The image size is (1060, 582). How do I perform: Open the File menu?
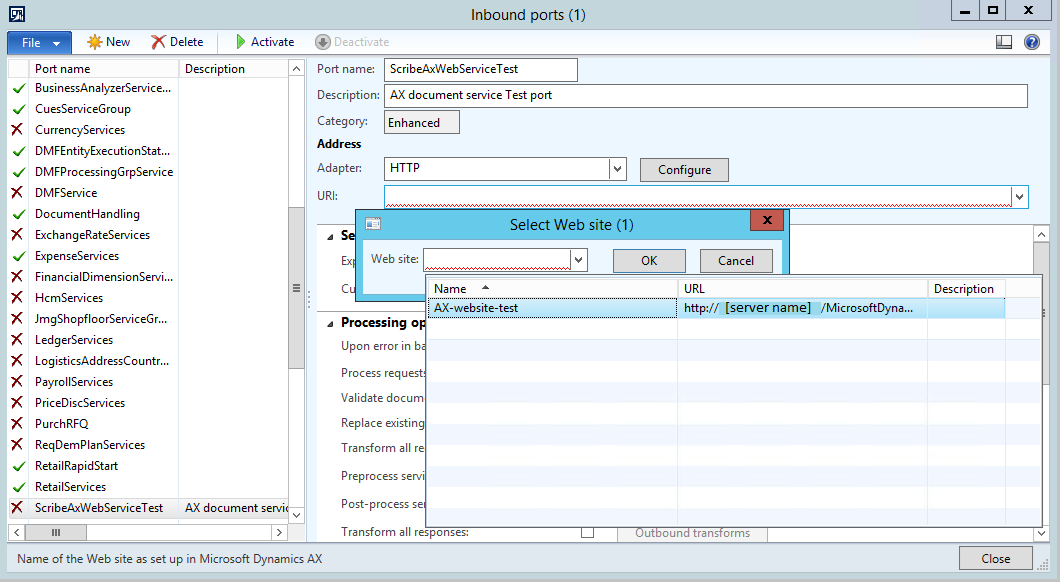click(x=39, y=43)
